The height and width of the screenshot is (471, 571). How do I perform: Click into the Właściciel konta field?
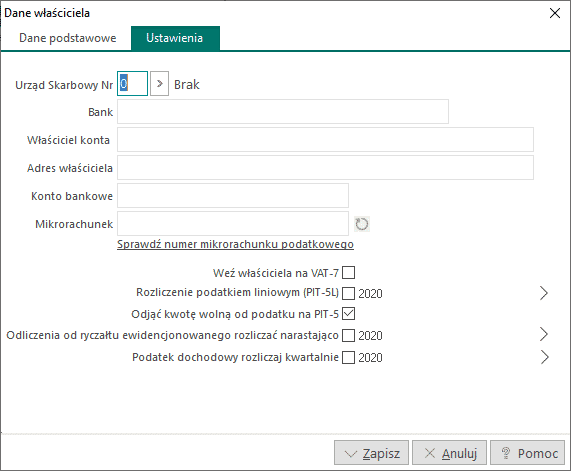(326, 140)
